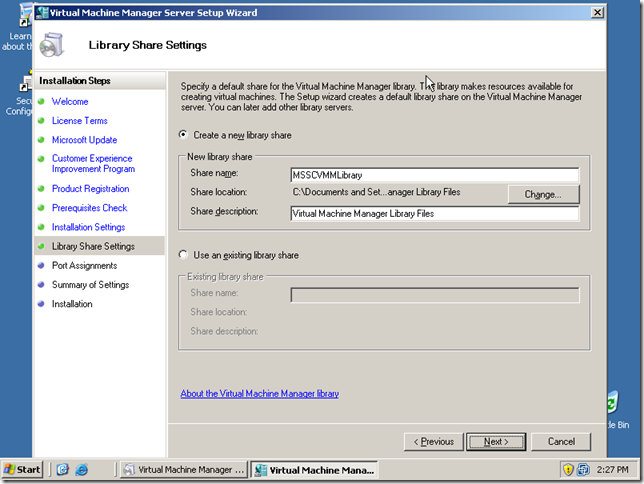Open the Windows Start menu

(x=22, y=469)
